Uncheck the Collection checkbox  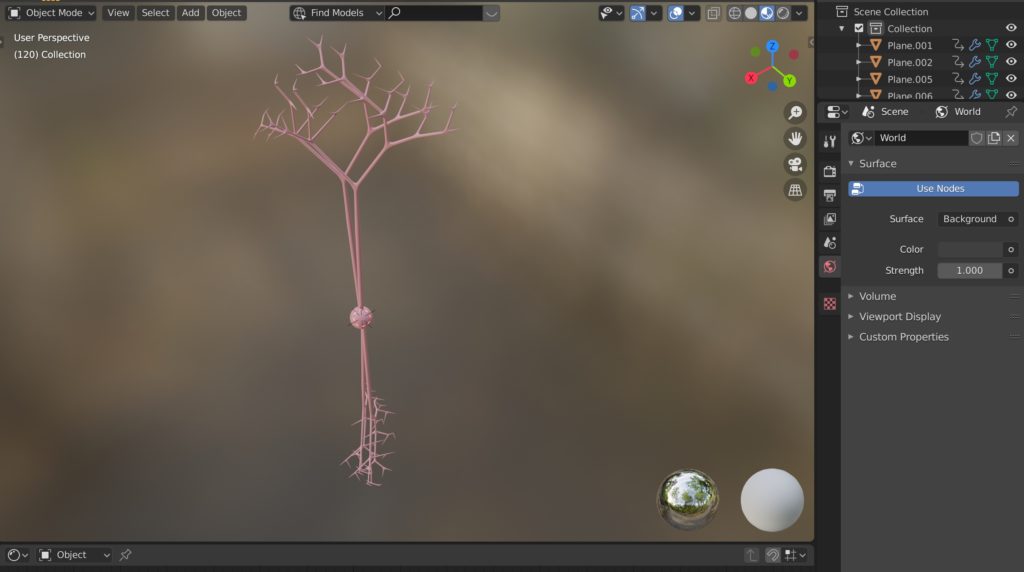(859, 28)
